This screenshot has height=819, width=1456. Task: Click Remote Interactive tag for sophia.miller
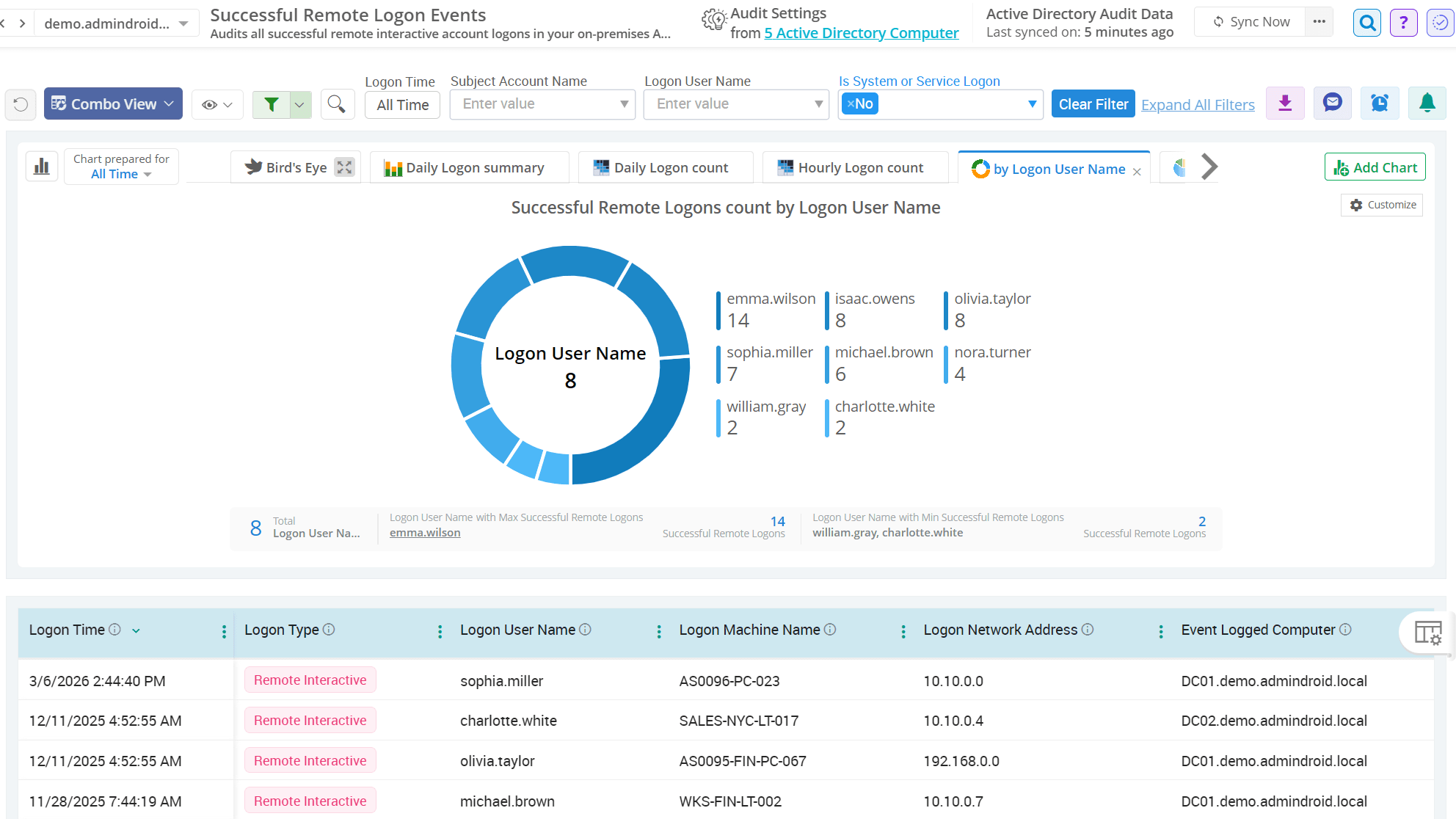coord(310,680)
